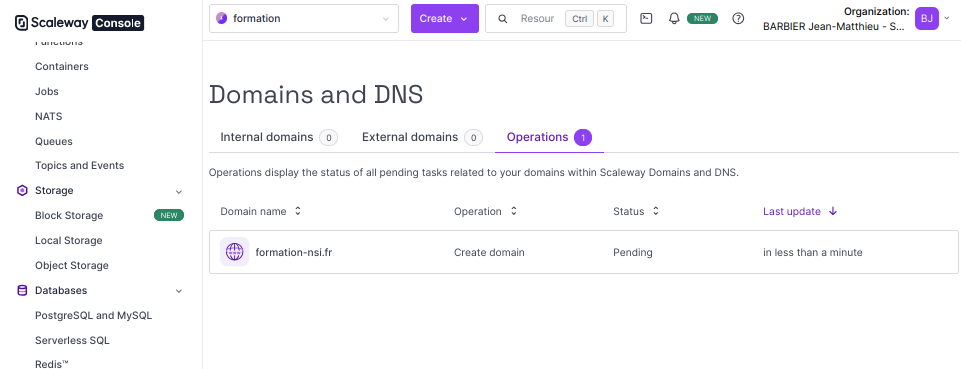Open Containers in the sidebar
This screenshot has height=369, width=961.
tap(62, 66)
